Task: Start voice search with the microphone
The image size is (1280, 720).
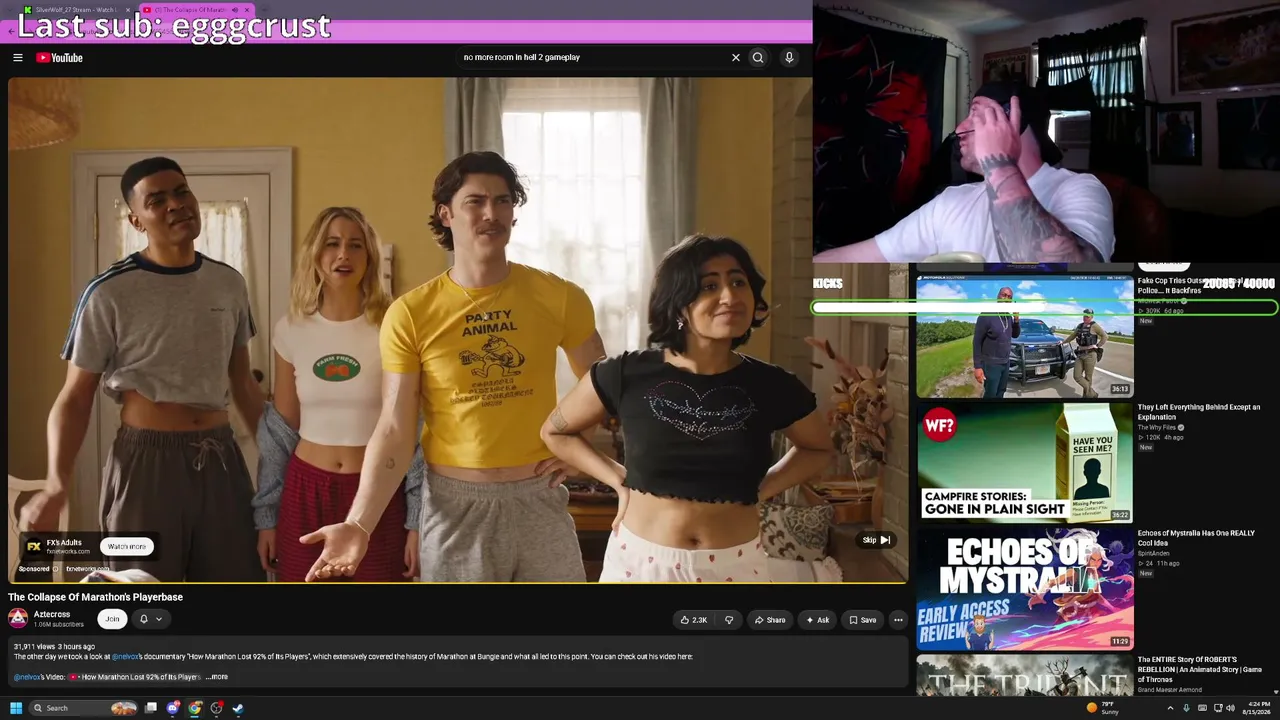Action: click(x=789, y=58)
